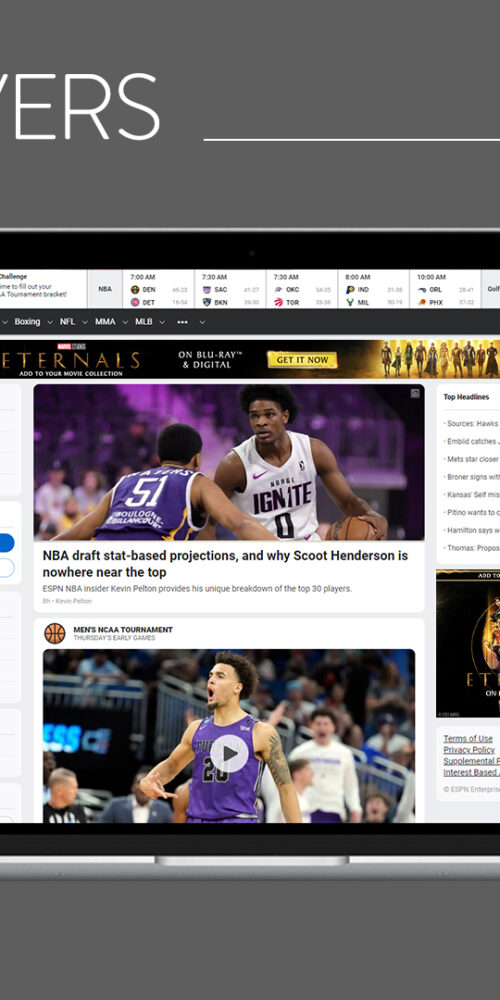This screenshot has height=1000, width=500.
Task: Open the Denver Nuggets logo in the scoreboard
Action: pos(135,290)
